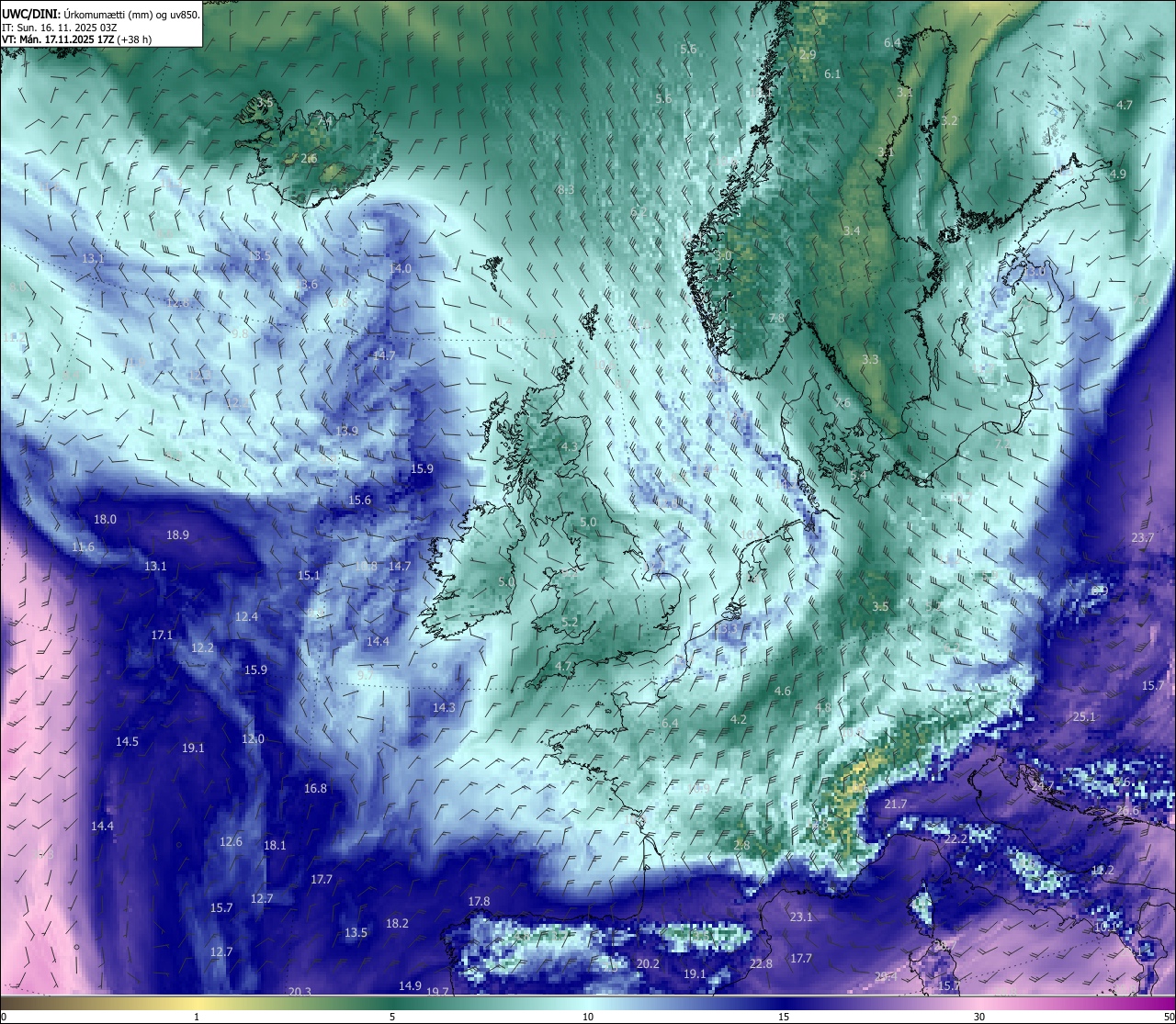Click the map value 4.9
Image resolution: width=1176 pixels, height=1024 pixels.
tap(1117, 174)
